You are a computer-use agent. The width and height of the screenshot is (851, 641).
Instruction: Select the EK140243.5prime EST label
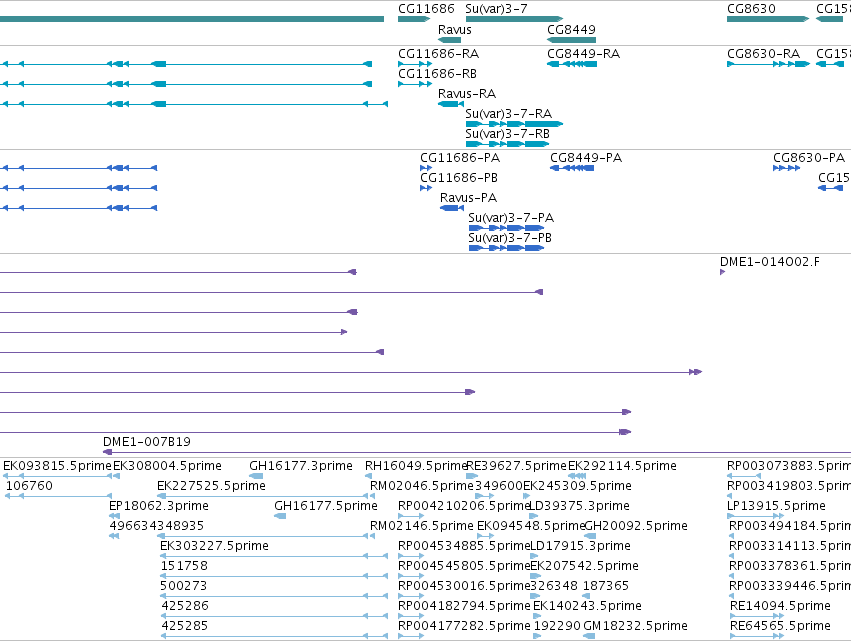(x=587, y=606)
